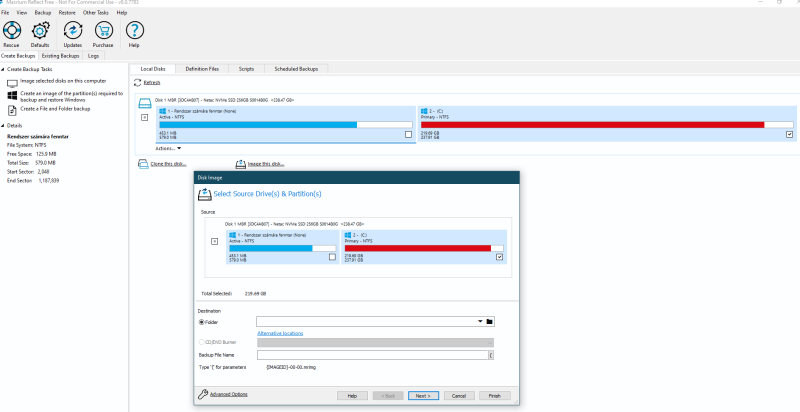The image size is (800, 412).
Task: Select the Folder destination radio button
Action: click(202, 322)
